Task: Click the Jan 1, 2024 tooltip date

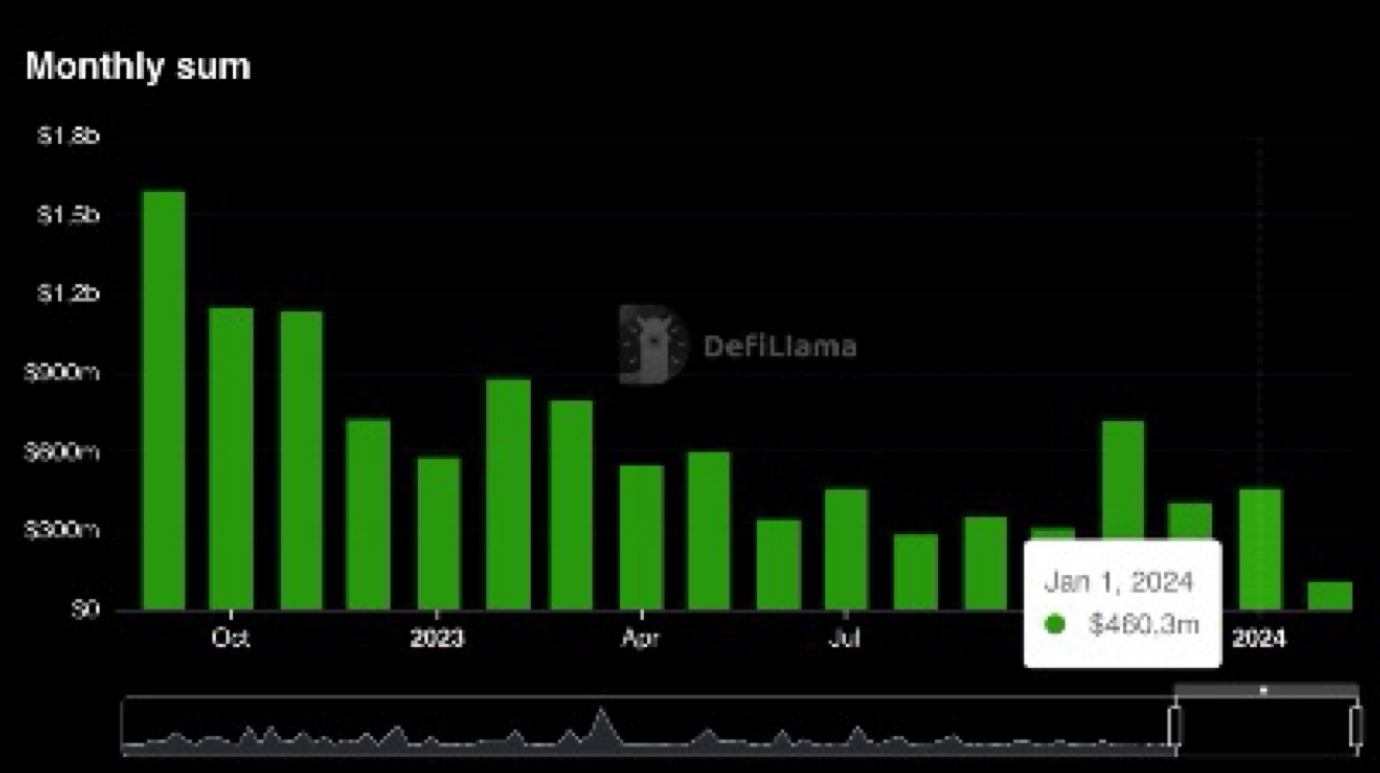Action: click(1118, 582)
